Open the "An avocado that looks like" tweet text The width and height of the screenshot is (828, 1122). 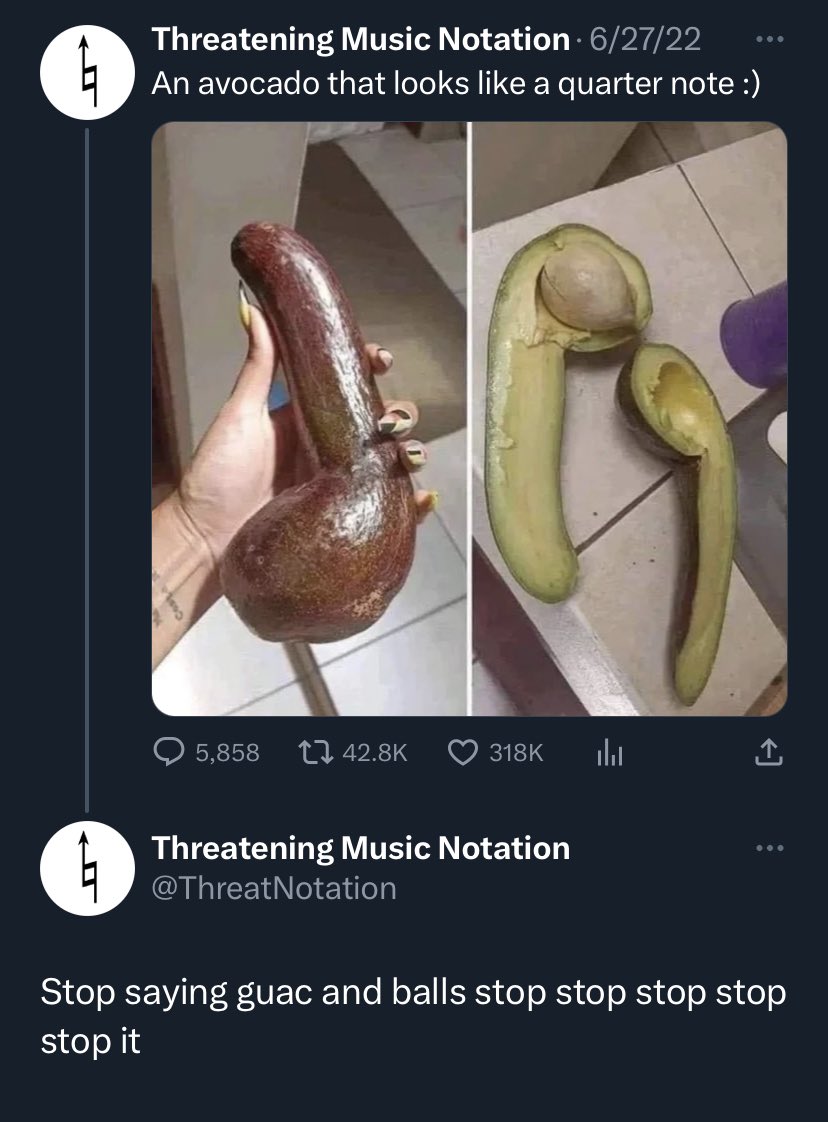click(x=455, y=84)
